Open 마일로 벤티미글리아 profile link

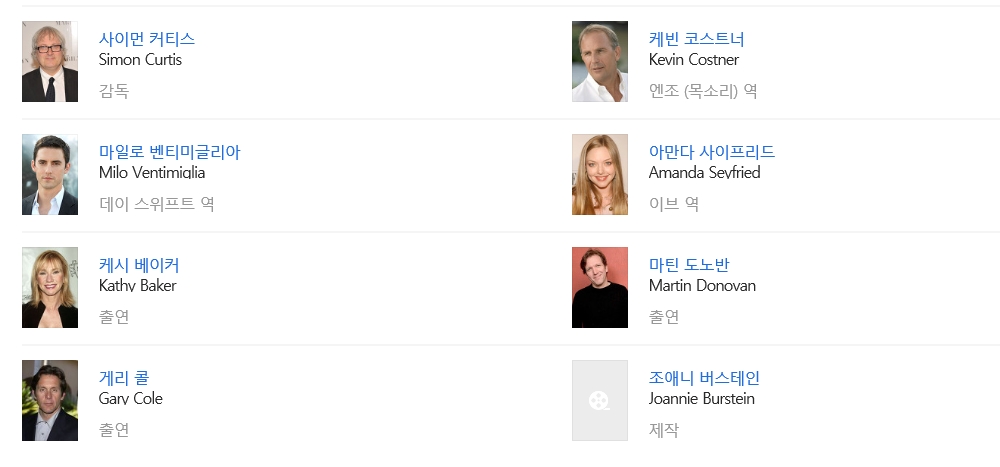[x=169, y=152]
